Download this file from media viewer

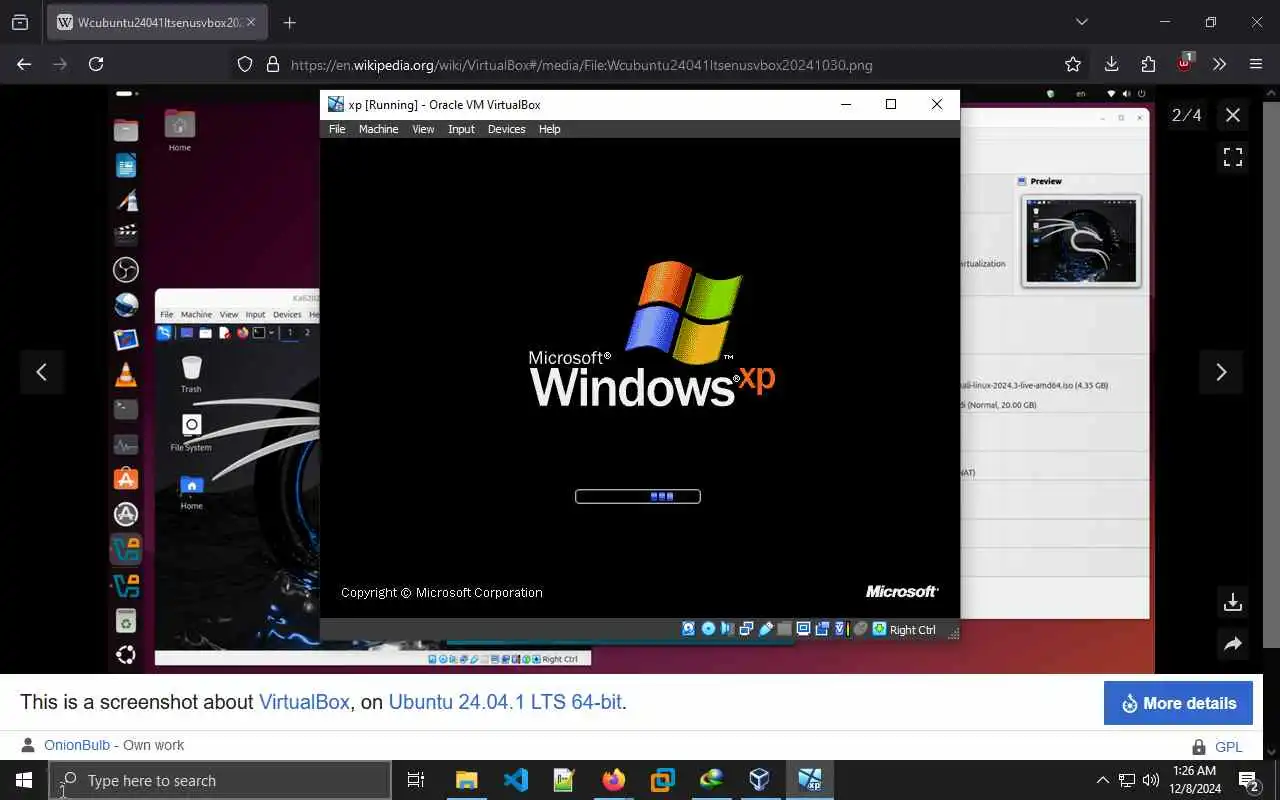point(1233,602)
